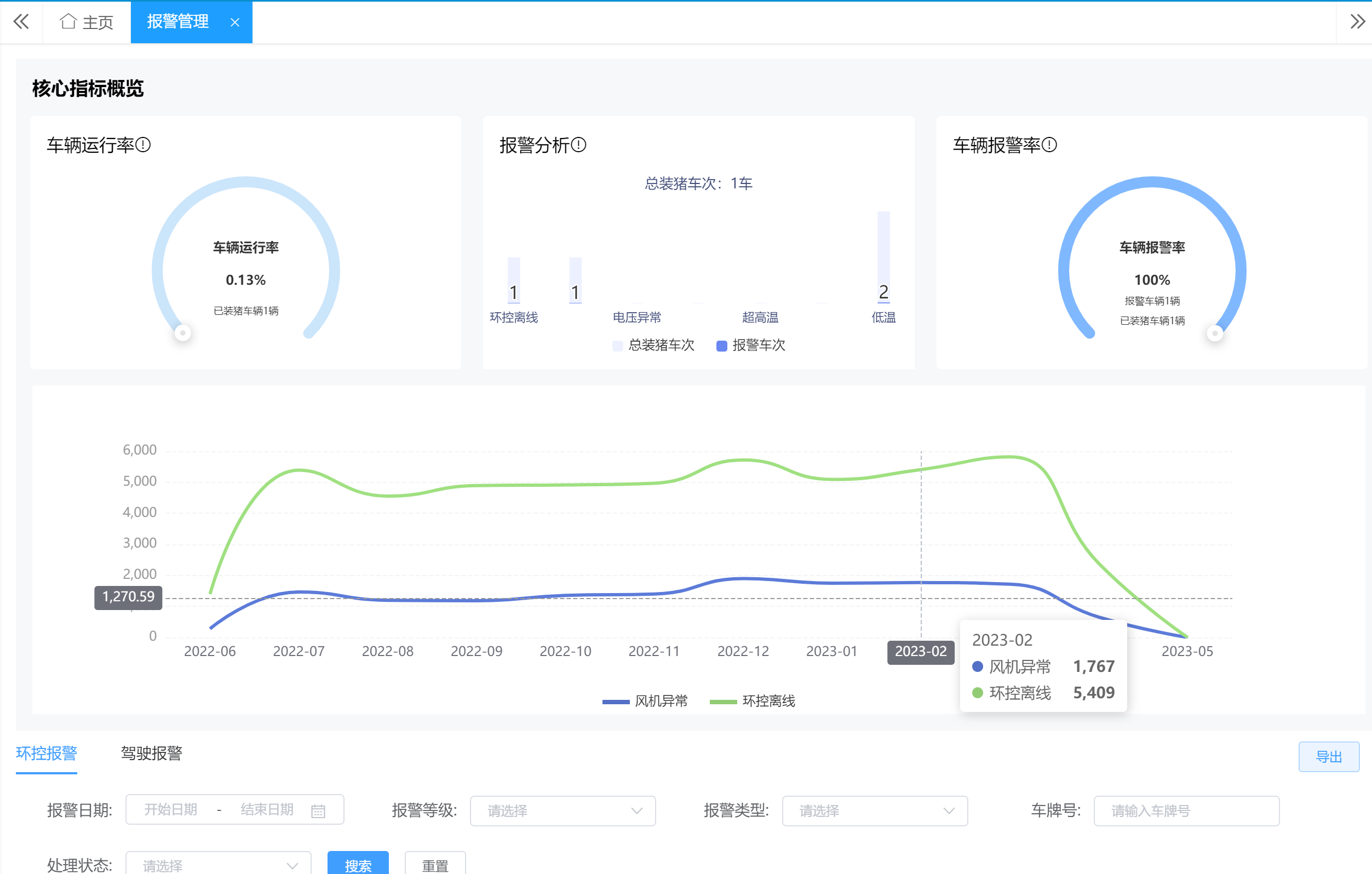
Task: Click 开始日期 start date field
Action: [170, 809]
